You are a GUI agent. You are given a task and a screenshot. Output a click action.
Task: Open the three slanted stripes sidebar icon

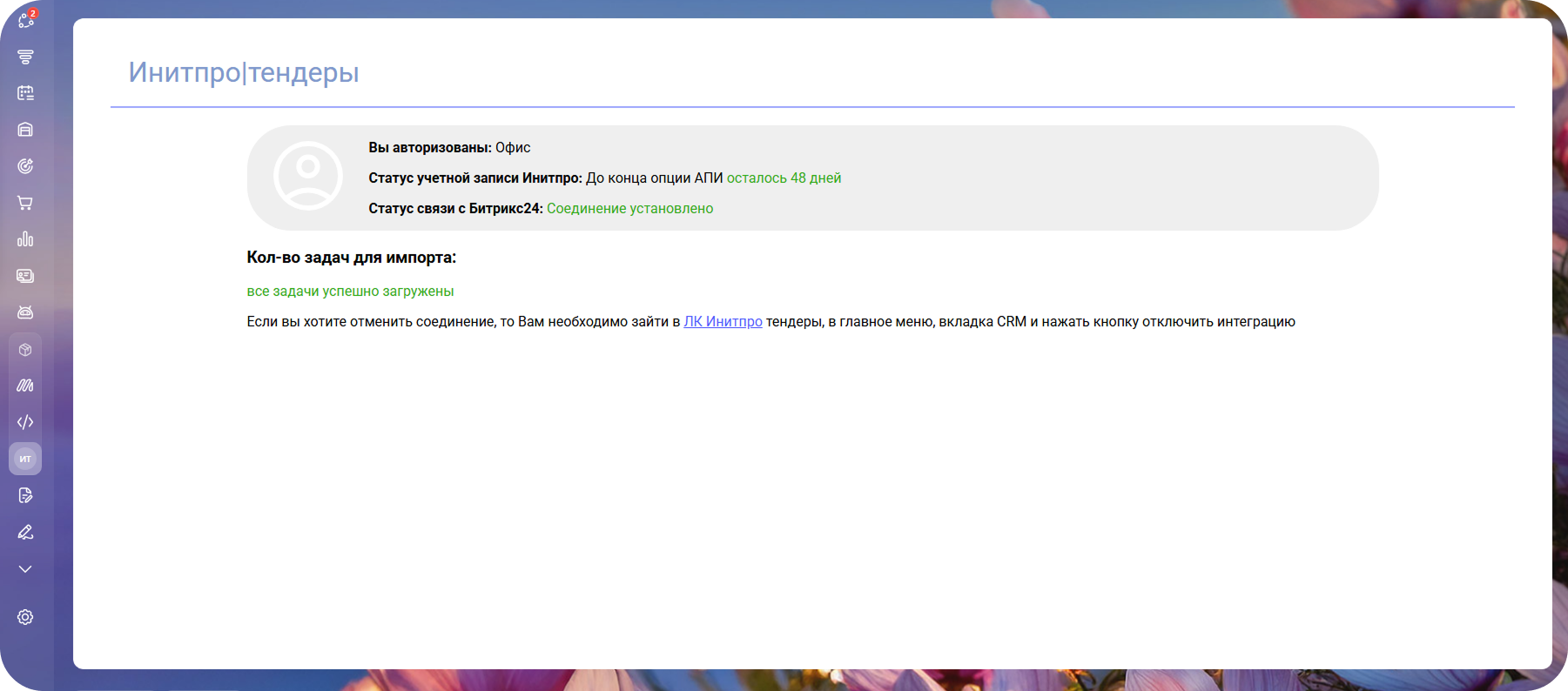point(25,386)
